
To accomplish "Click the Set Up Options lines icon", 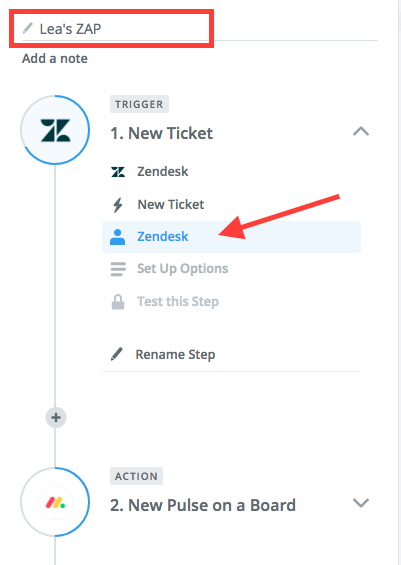I will [118, 269].
